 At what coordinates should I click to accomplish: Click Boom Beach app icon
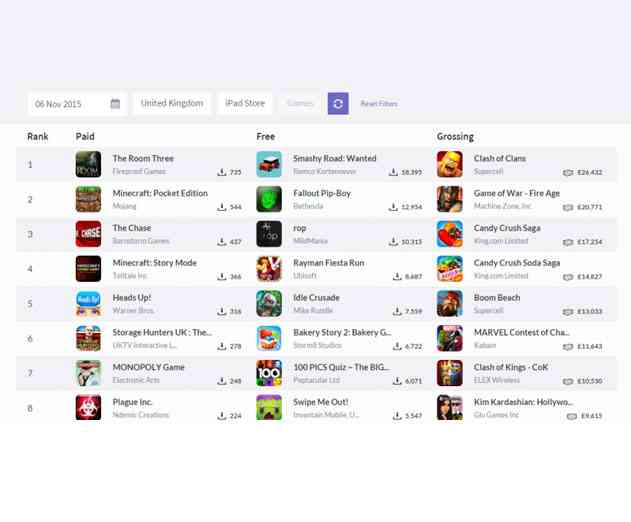coord(450,303)
